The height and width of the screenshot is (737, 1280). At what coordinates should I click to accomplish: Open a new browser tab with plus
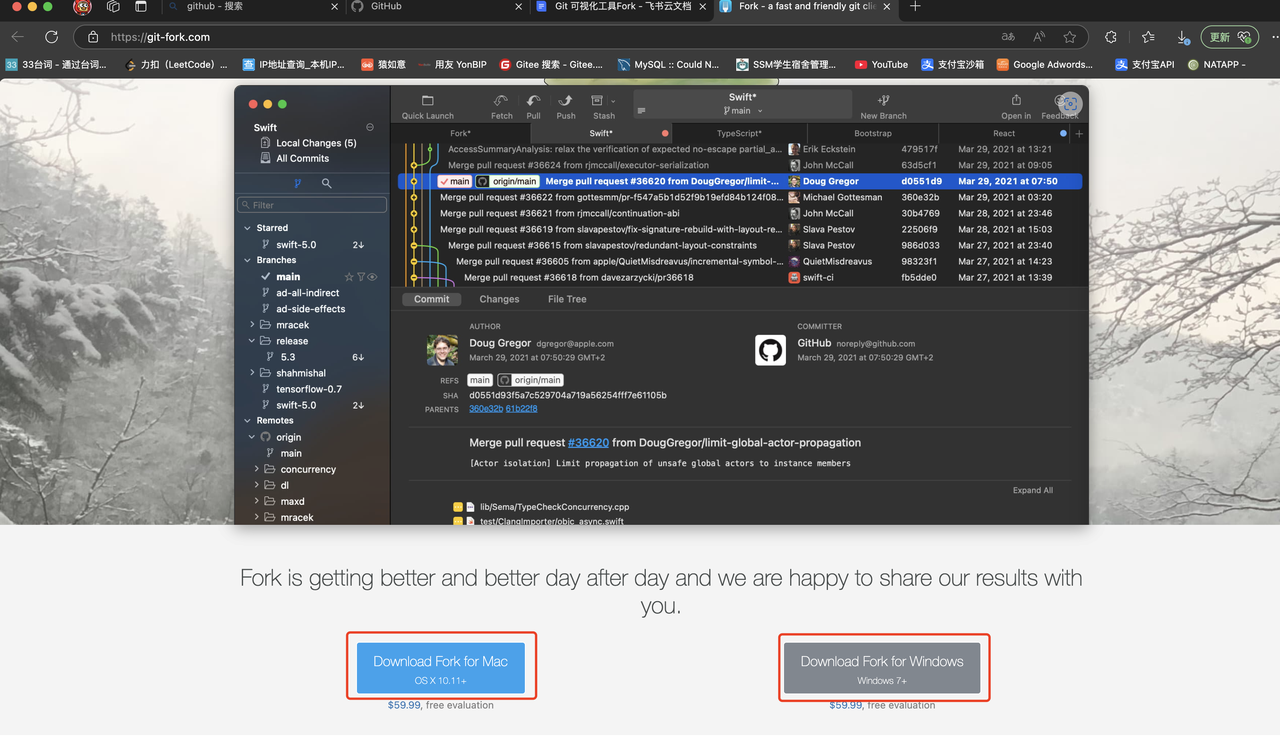[915, 6]
